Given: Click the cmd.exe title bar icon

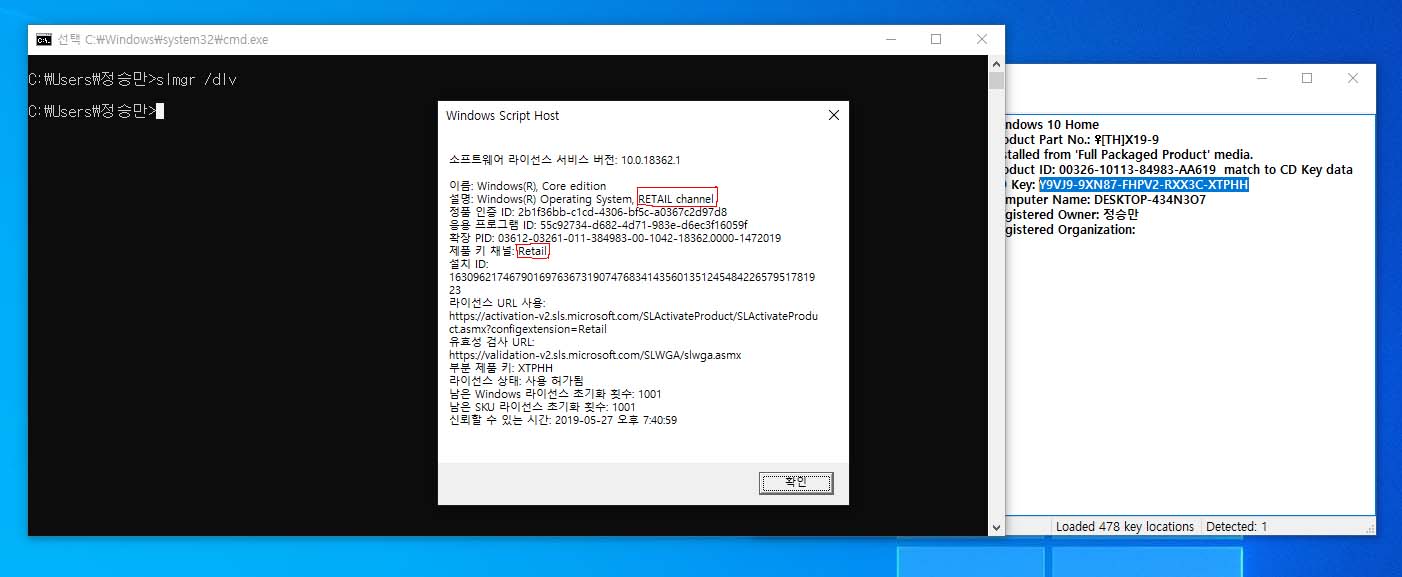Looking at the screenshot, I should pos(44,40).
